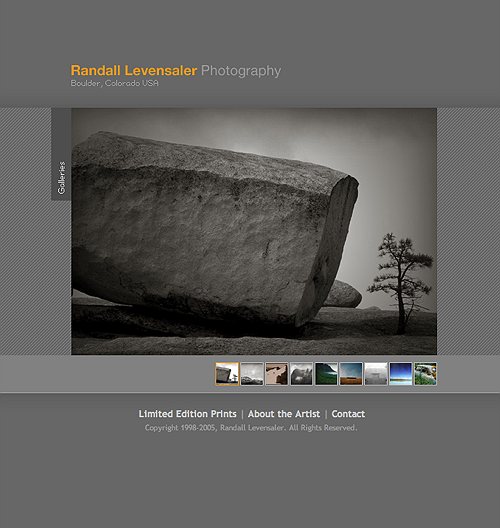This screenshot has height=528, width=500.
Task: Click the copyright notice text
Action: click(x=251, y=428)
